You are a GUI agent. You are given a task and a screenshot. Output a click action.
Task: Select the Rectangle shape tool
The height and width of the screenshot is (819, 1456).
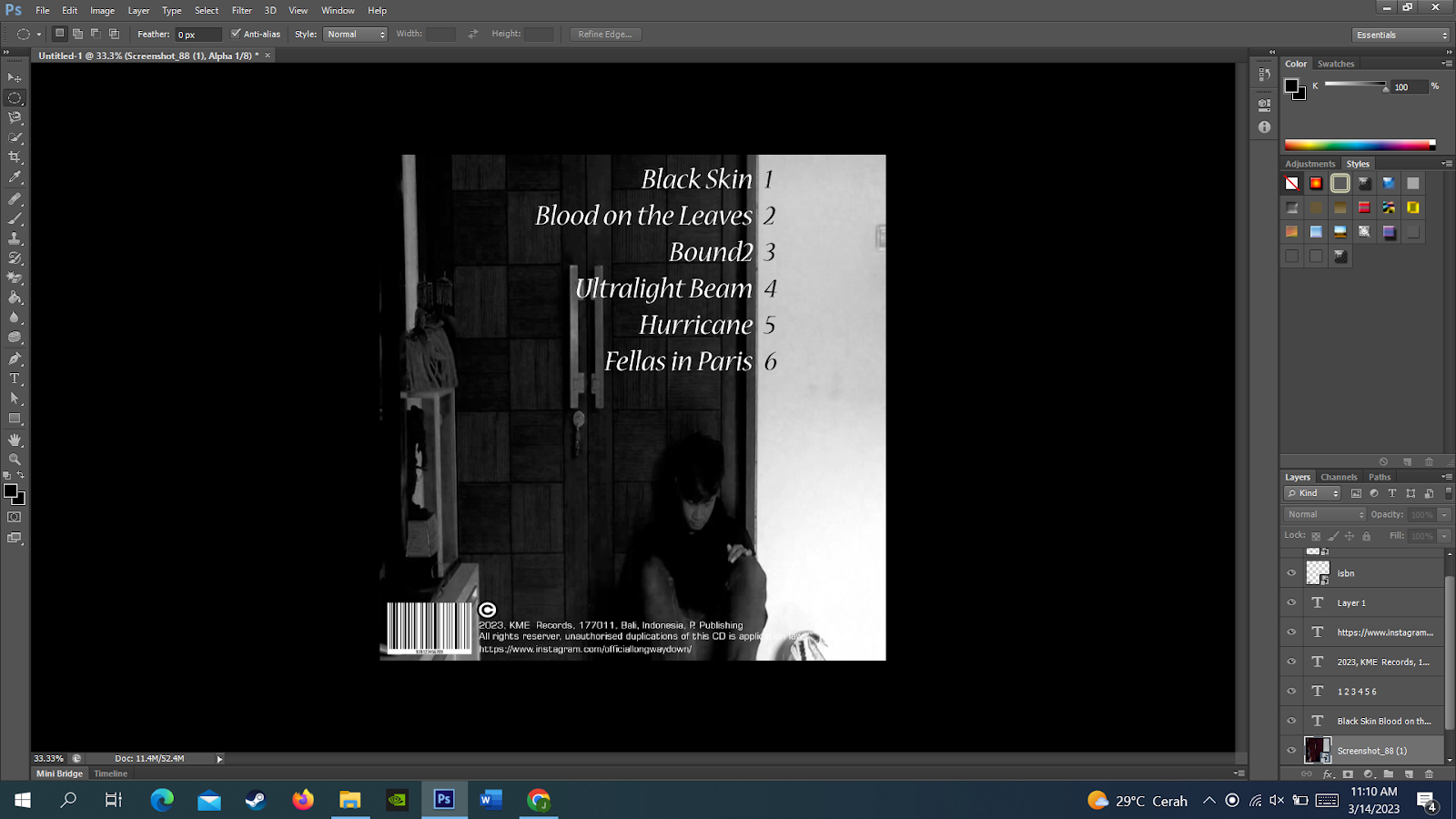pyautogui.click(x=15, y=420)
